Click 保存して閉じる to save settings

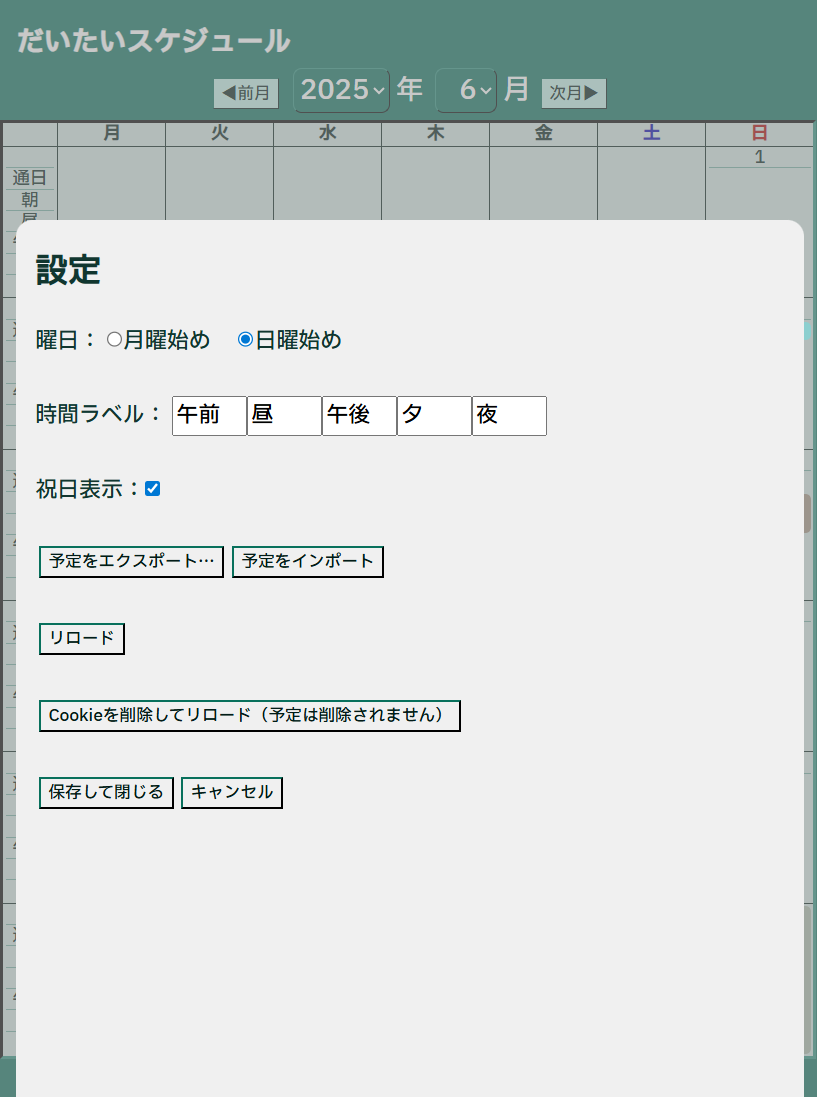(106, 793)
